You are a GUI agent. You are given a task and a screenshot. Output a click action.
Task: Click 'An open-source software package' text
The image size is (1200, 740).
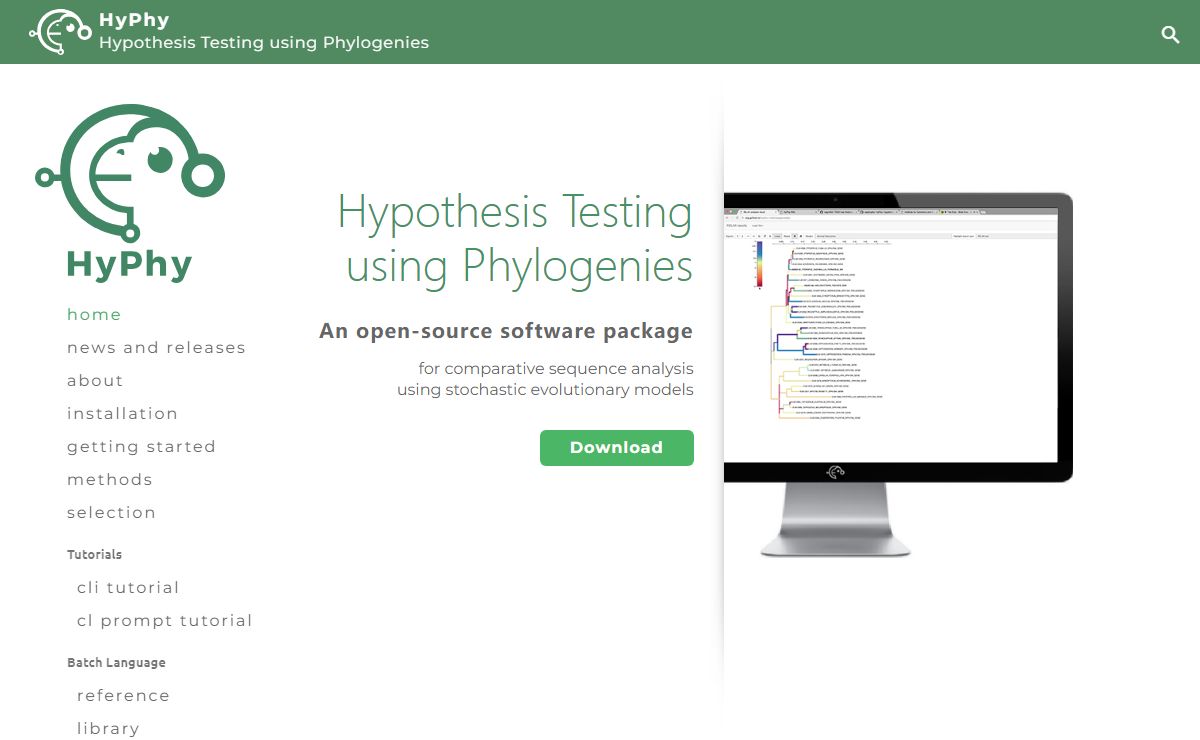coord(505,331)
